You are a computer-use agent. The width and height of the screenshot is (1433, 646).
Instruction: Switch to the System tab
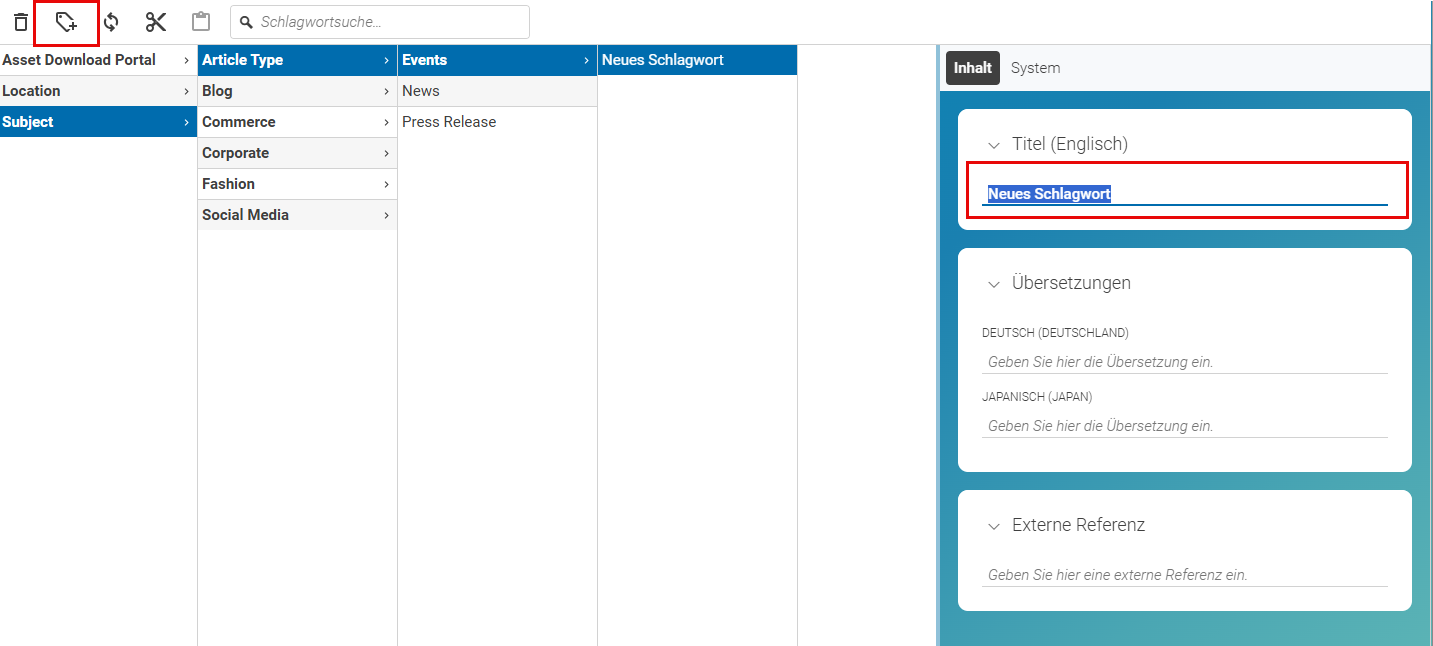pos(1035,68)
